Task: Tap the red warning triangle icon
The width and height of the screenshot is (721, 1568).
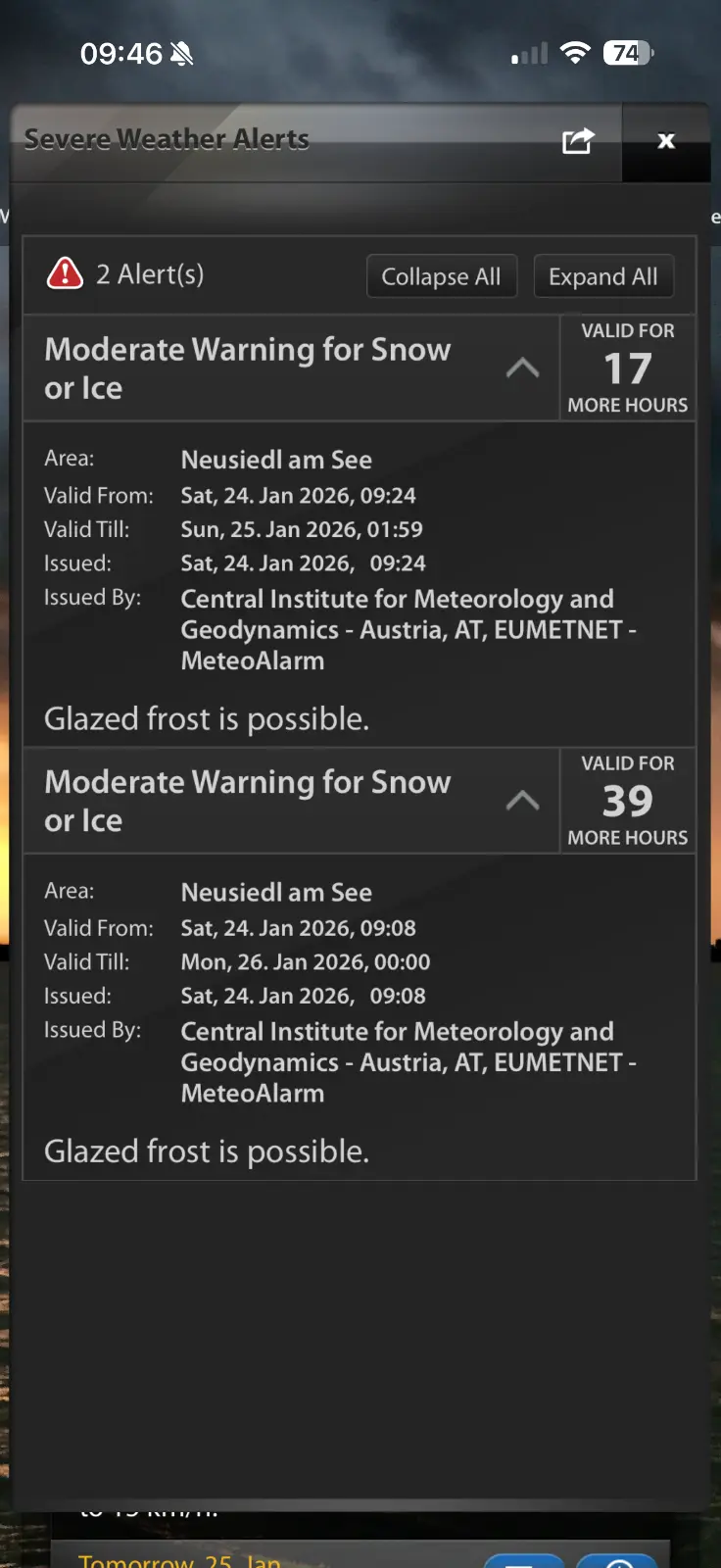Action: [66, 273]
